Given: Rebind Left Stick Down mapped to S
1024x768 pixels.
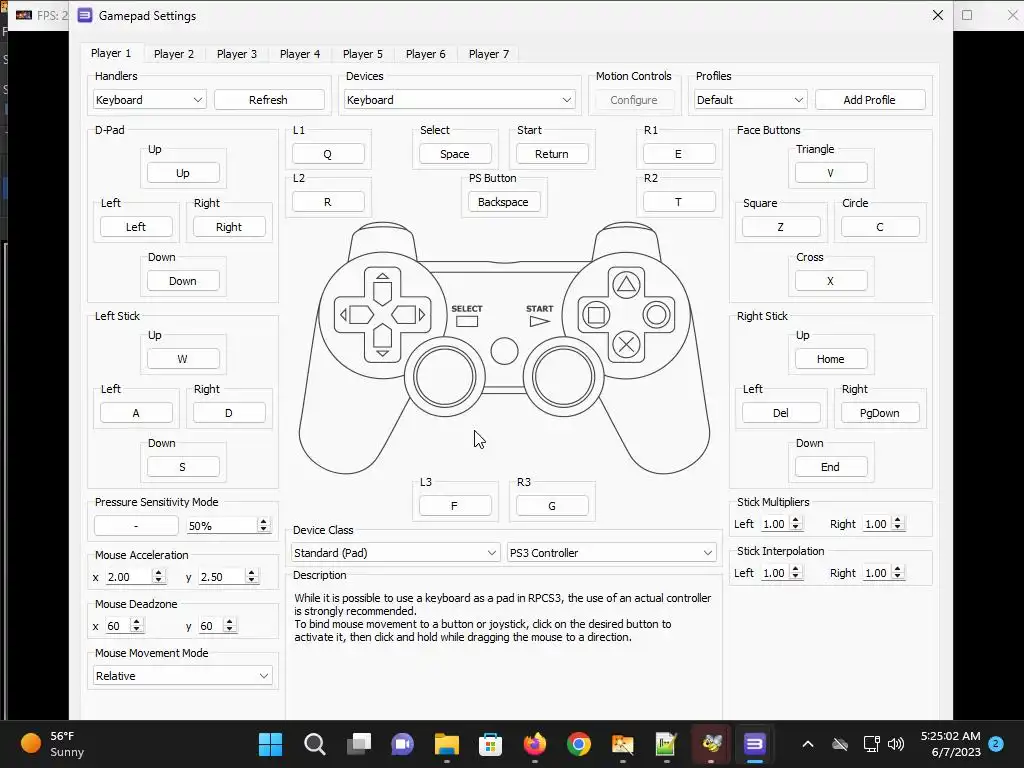Looking at the screenshot, I should tap(183, 467).
